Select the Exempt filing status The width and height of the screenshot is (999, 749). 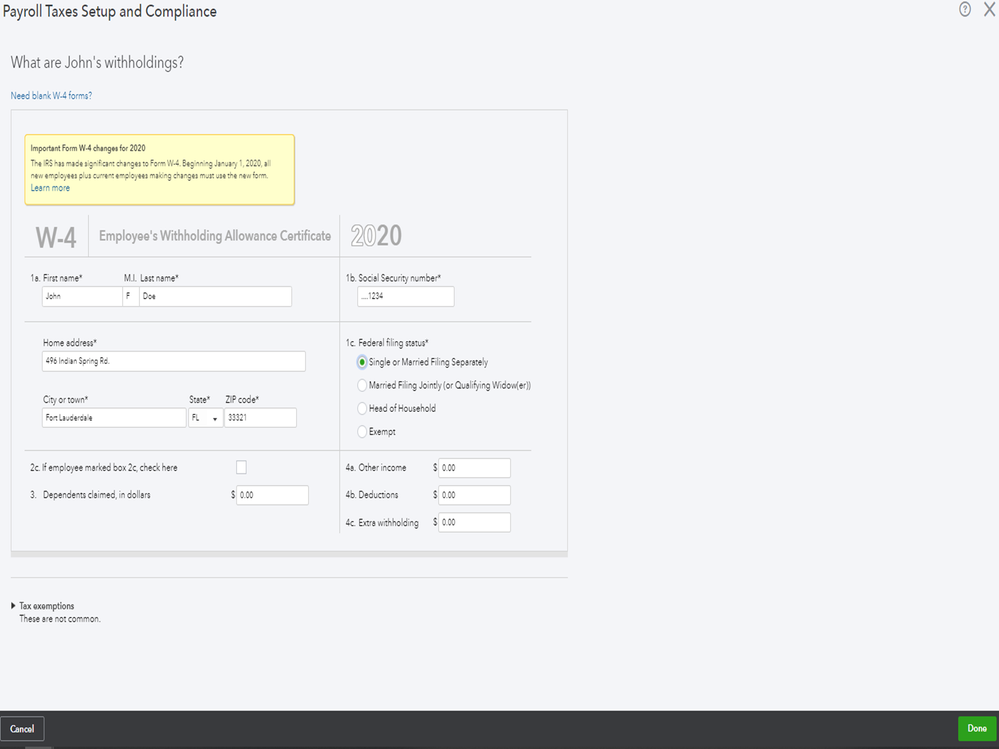(x=362, y=432)
